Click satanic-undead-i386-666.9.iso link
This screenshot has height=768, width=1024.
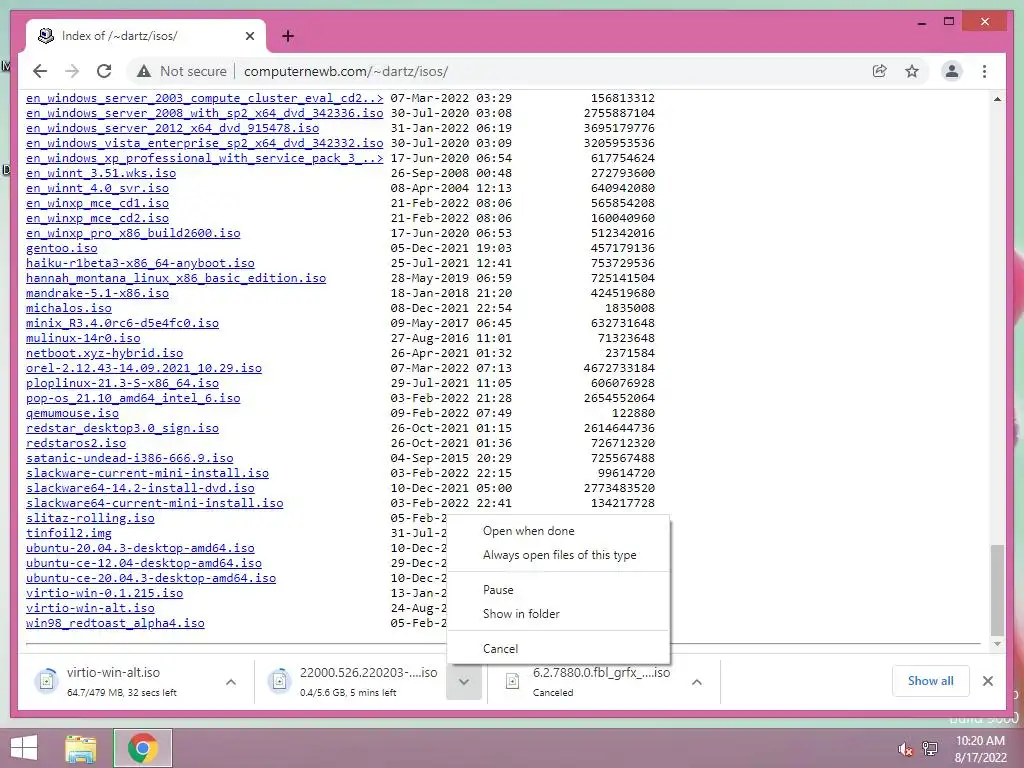point(129,458)
